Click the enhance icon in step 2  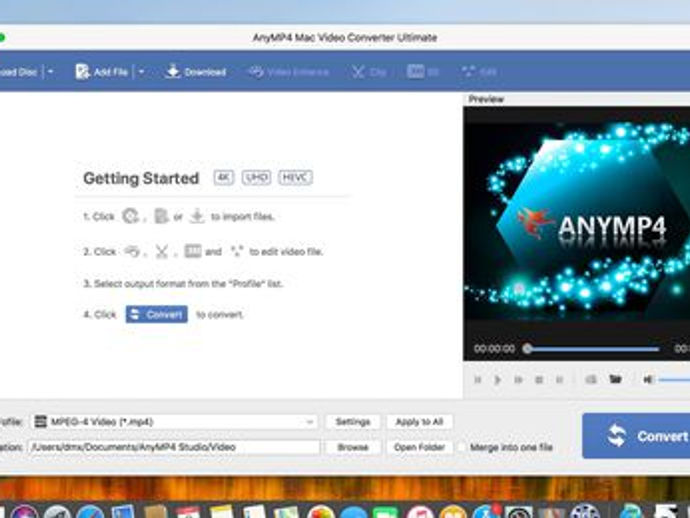tap(132, 251)
